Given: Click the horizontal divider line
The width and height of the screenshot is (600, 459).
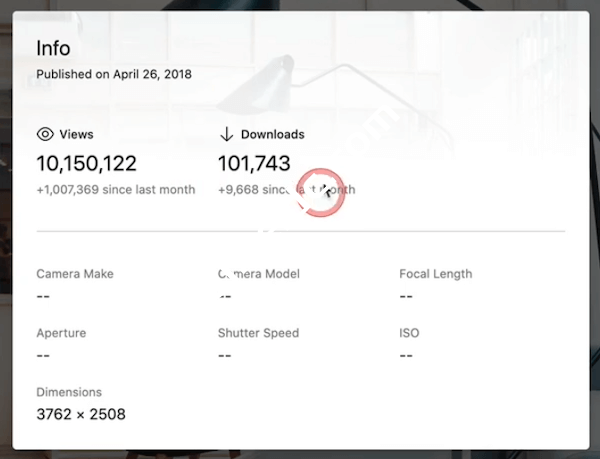Looking at the screenshot, I should [x=420, y=231].
